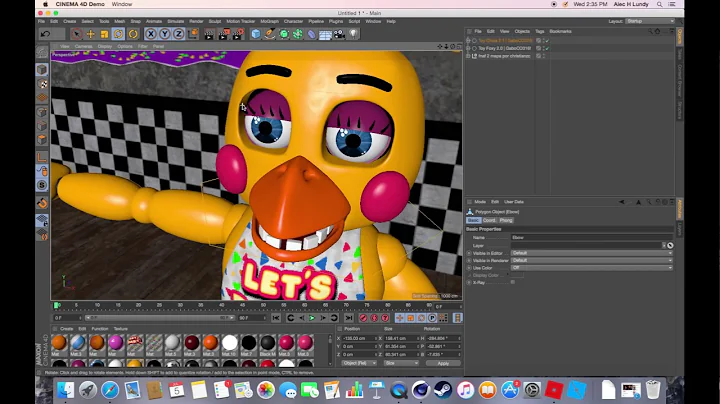Select the magenta material sphere swatch
The width and height of the screenshot is (720, 404).
coord(116,342)
